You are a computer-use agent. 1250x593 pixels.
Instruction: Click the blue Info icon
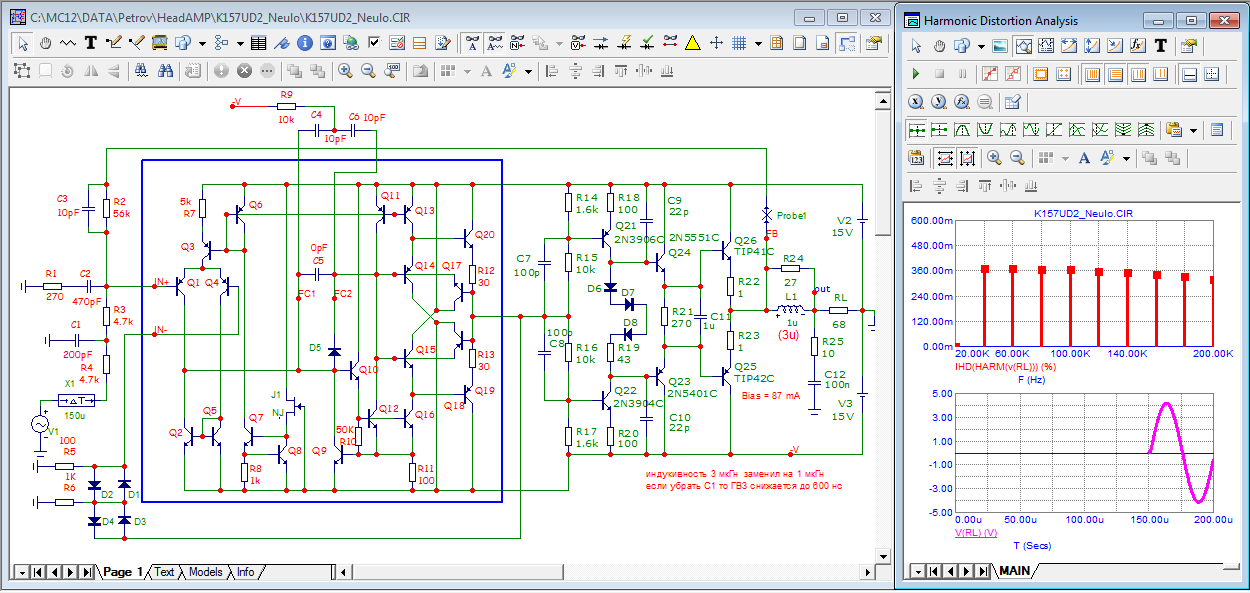pos(303,43)
